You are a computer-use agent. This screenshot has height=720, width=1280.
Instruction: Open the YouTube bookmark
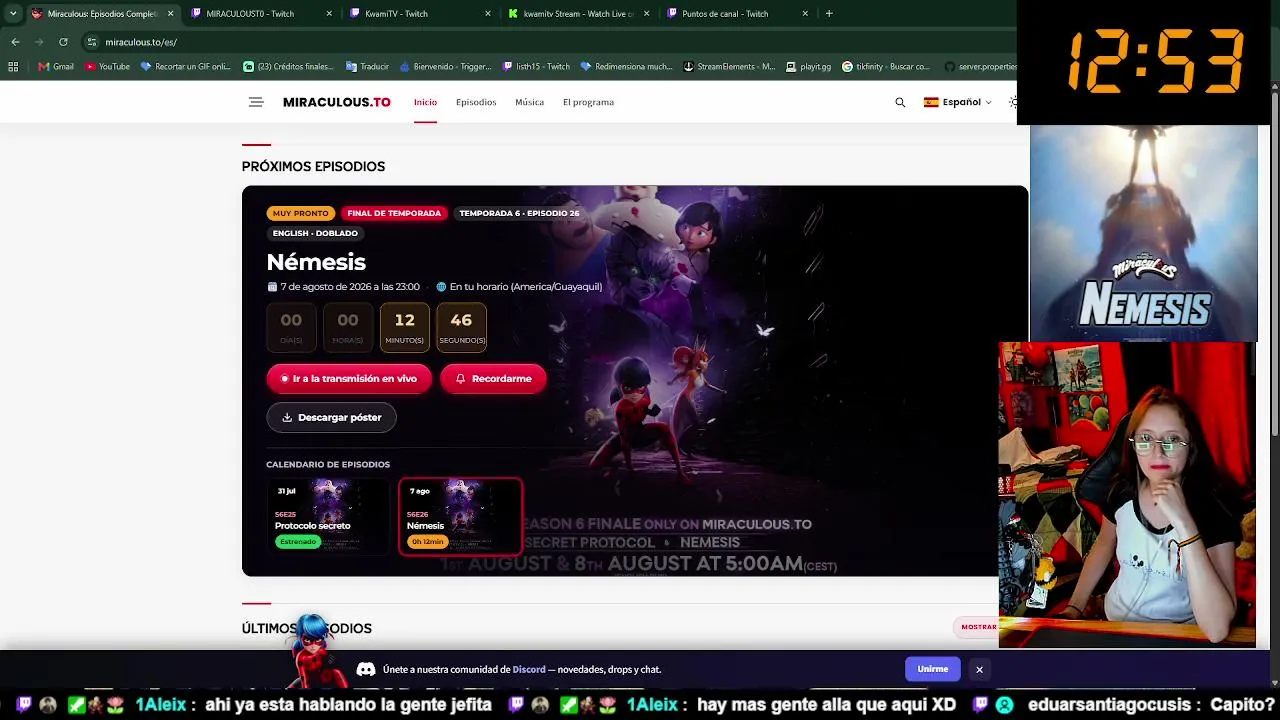(108, 67)
